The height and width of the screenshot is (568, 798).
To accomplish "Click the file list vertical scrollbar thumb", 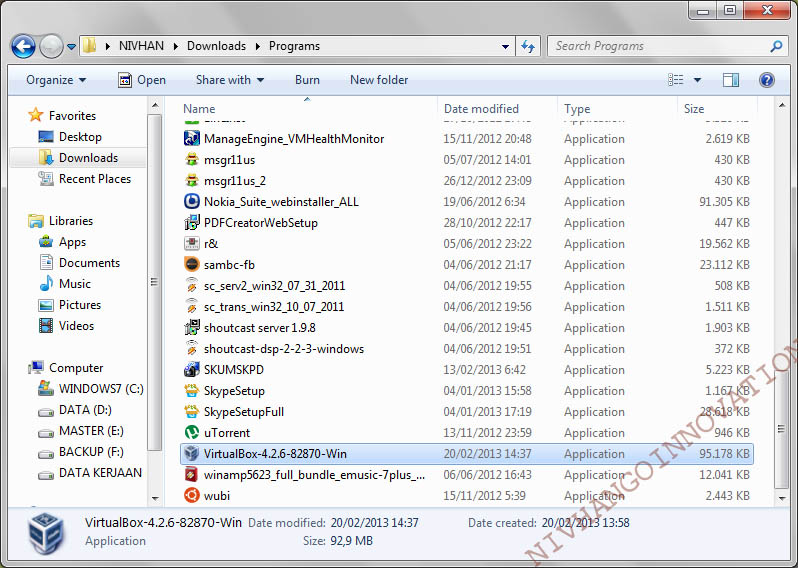I will pos(781,429).
